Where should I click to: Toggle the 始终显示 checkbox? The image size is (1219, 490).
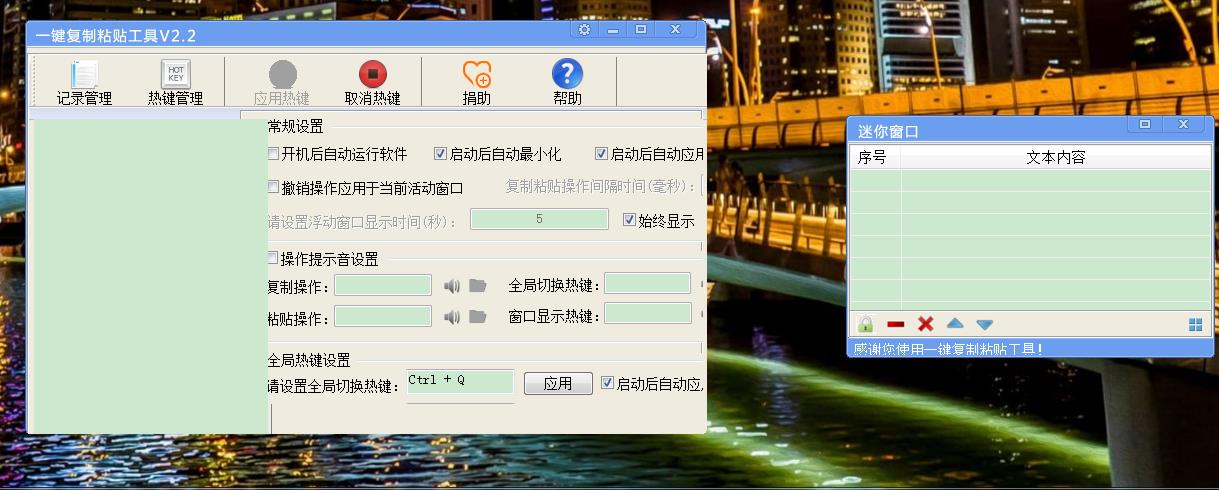click(x=629, y=220)
